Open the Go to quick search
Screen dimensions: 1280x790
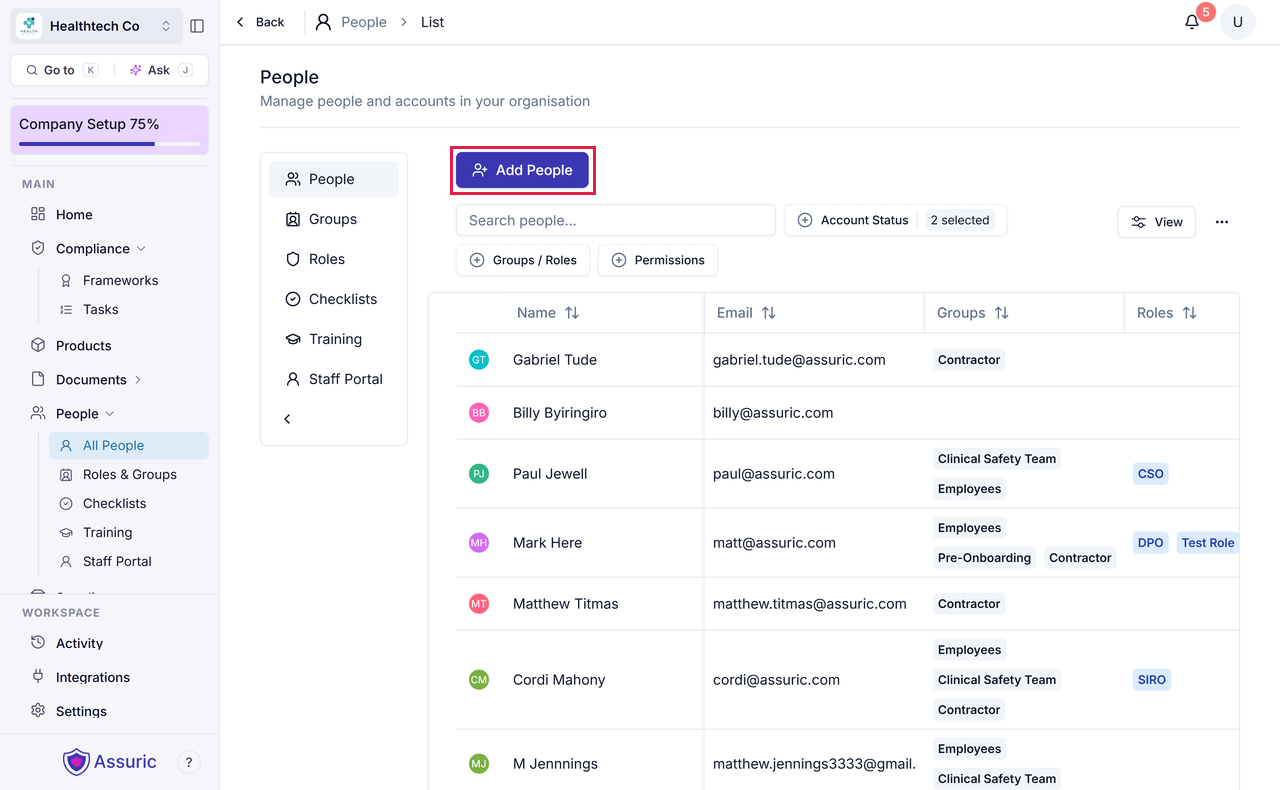(x=62, y=70)
